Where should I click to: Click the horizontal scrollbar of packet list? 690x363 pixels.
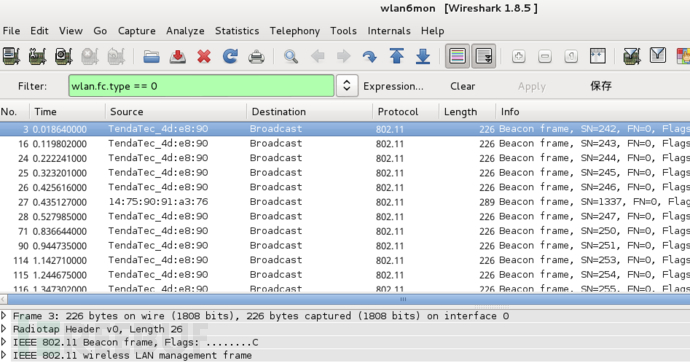pyautogui.click(x=345, y=299)
